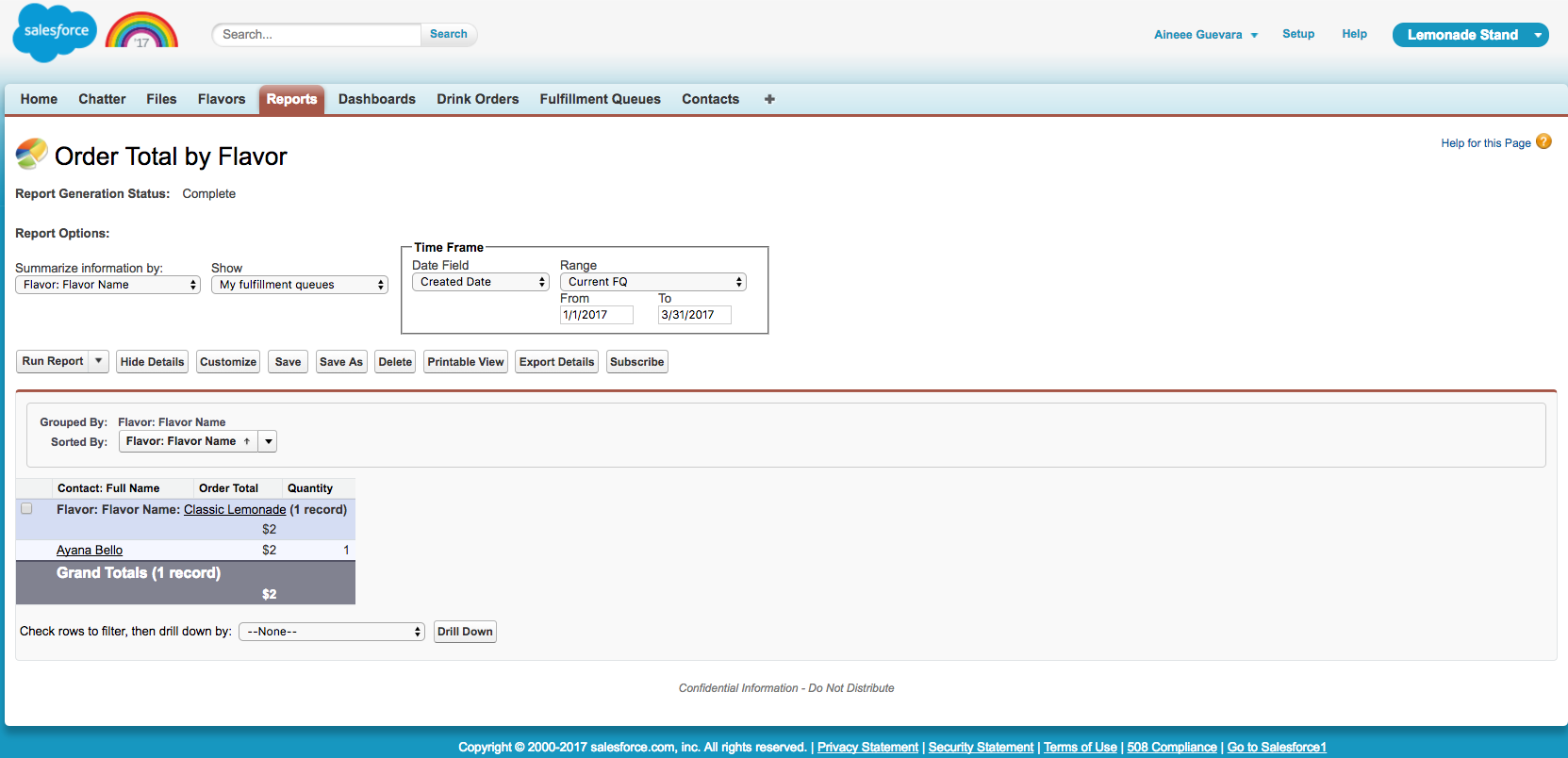Open the Privacy Statement link

(x=867, y=747)
